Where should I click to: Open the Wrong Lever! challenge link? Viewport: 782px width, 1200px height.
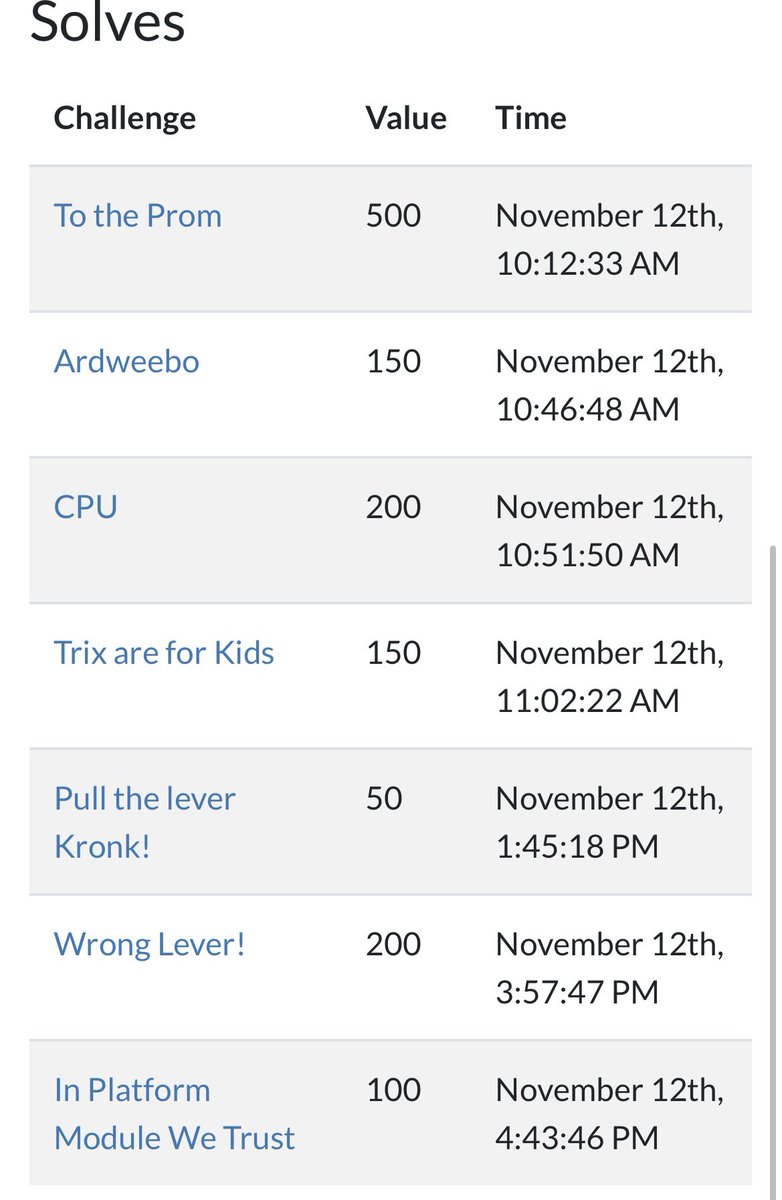[149, 944]
